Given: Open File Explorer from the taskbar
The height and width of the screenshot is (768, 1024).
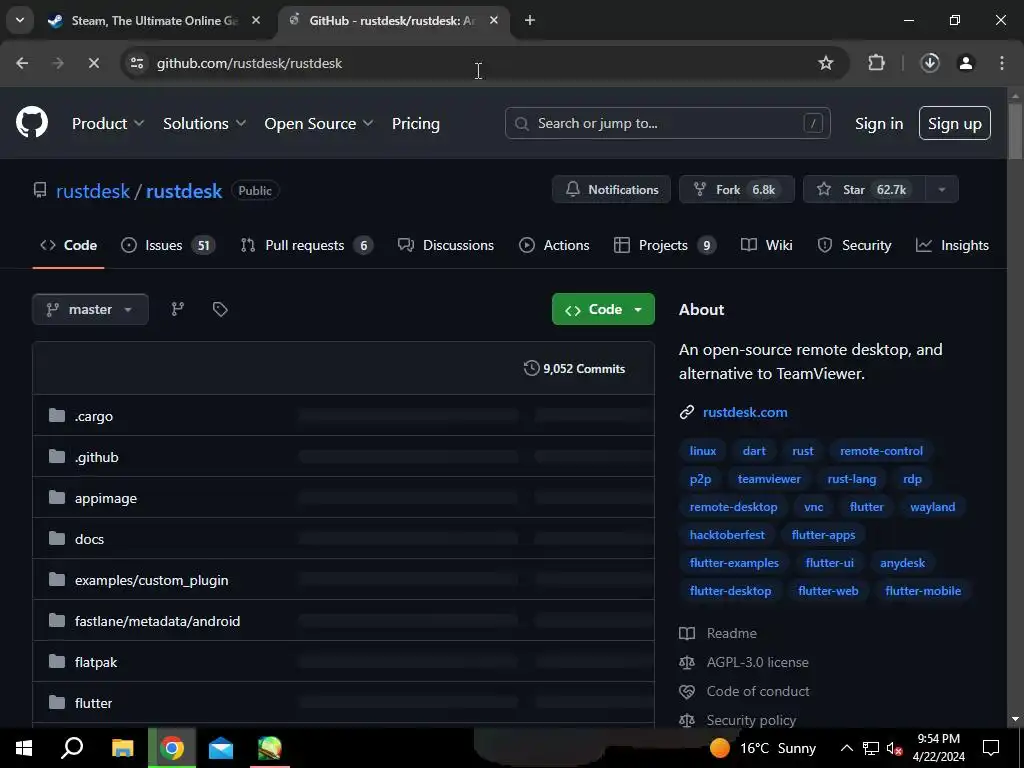Looking at the screenshot, I should click(x=122, y=748).
